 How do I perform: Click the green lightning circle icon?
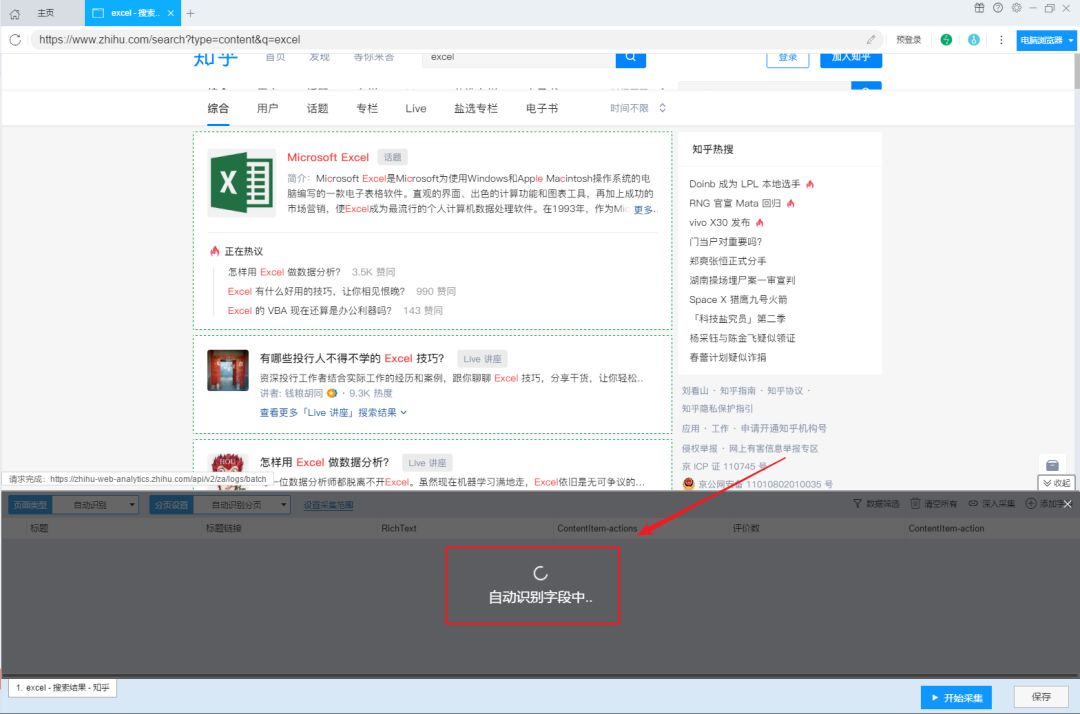point(946,40)
